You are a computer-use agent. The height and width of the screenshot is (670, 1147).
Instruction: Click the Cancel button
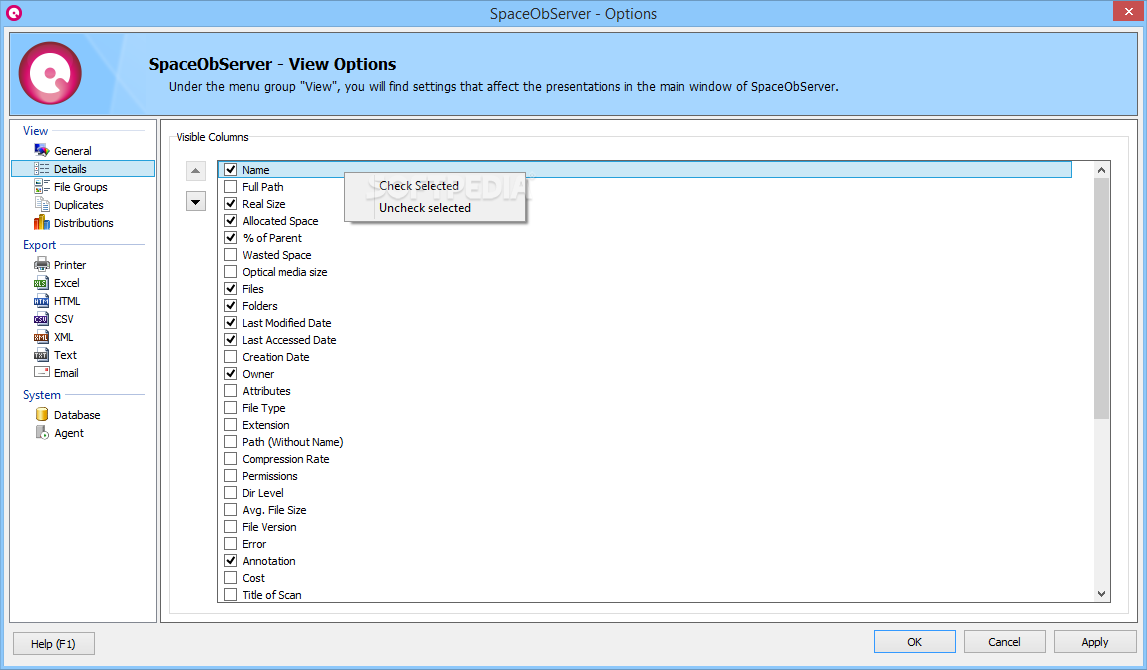click(x=1004, y=641)
